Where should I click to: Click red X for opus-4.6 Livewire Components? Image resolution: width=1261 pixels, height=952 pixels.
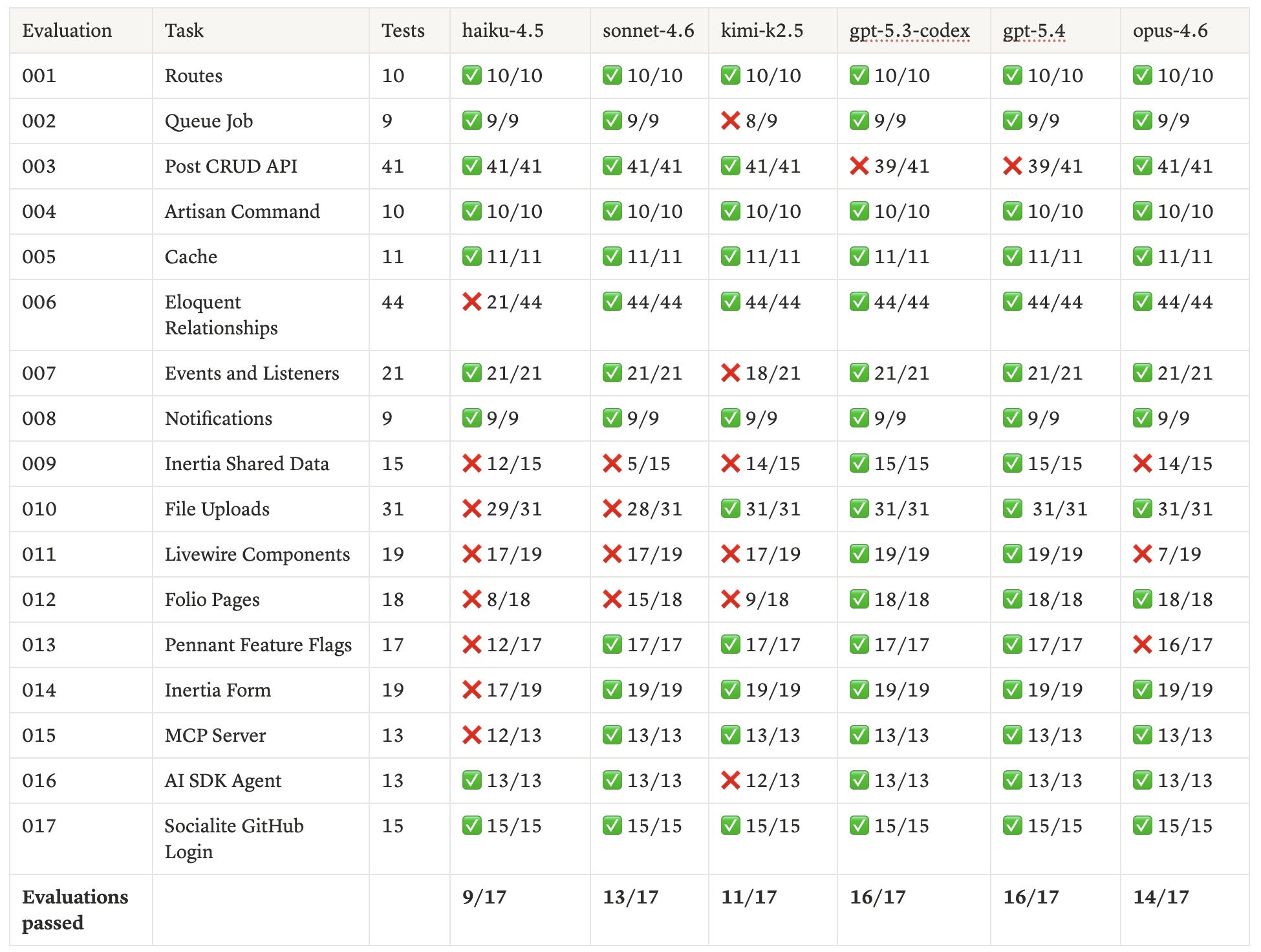[x=1142, y=554]
